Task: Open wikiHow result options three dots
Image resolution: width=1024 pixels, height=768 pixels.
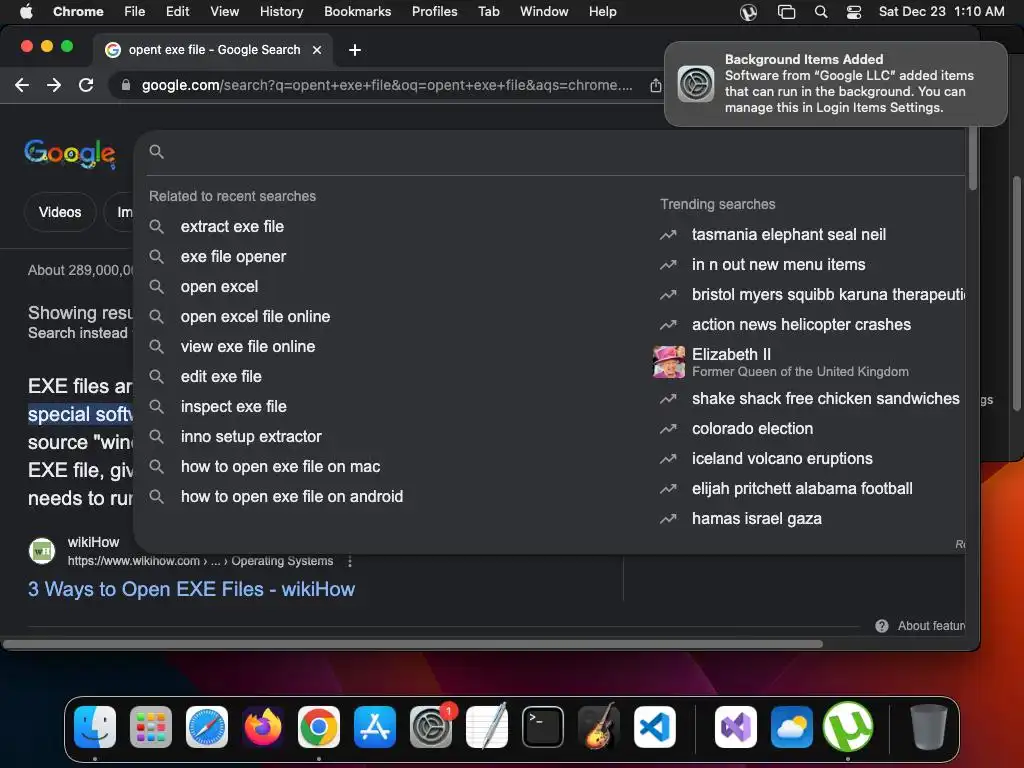Action: point(350,561)
